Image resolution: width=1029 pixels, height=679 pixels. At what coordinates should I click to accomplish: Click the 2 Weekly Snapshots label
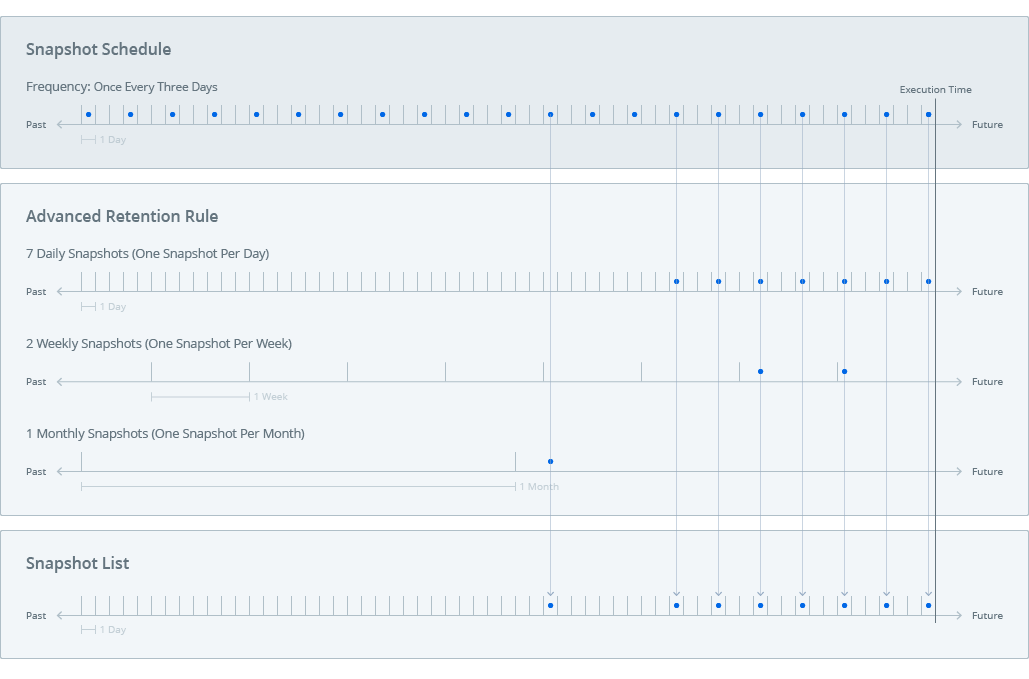pos(159,343)
